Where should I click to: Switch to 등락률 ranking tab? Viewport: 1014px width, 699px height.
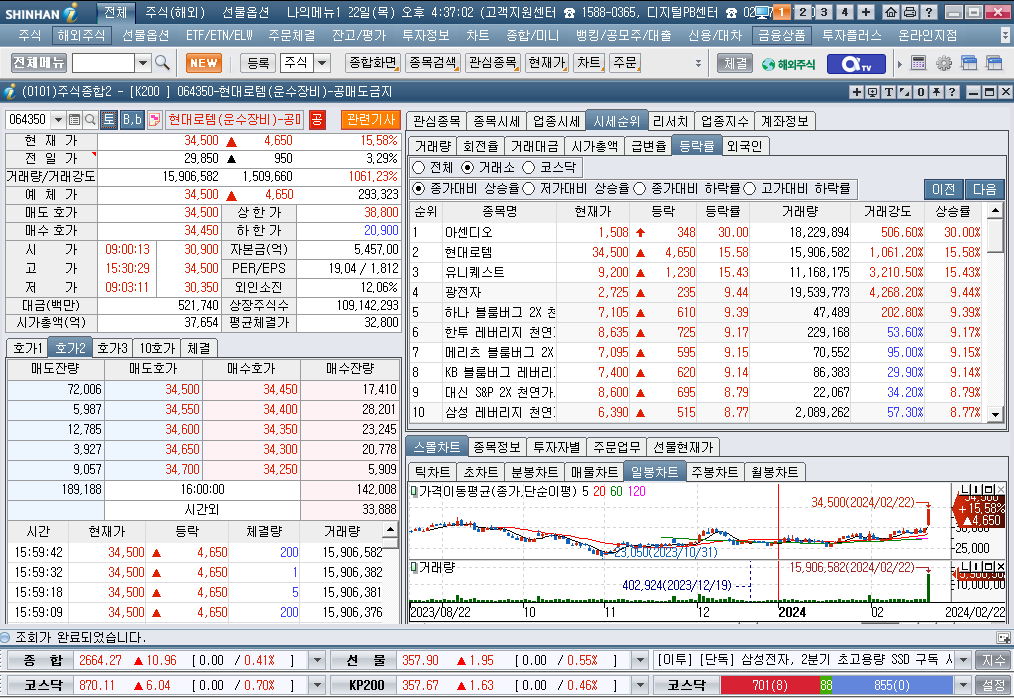click(696, 146)
